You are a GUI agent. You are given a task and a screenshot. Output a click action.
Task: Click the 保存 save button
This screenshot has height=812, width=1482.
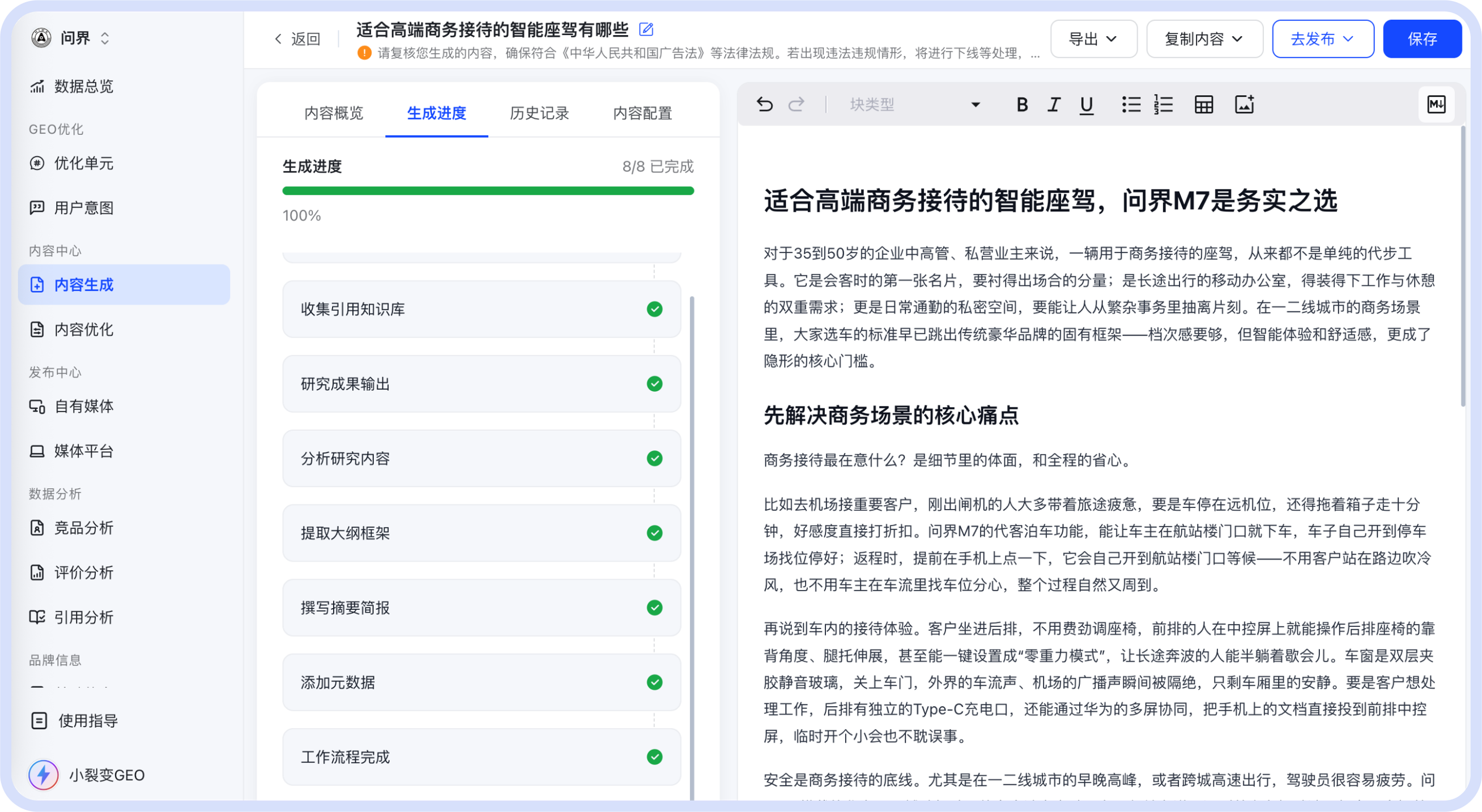pyautogui.click(x=1421, y=39)
